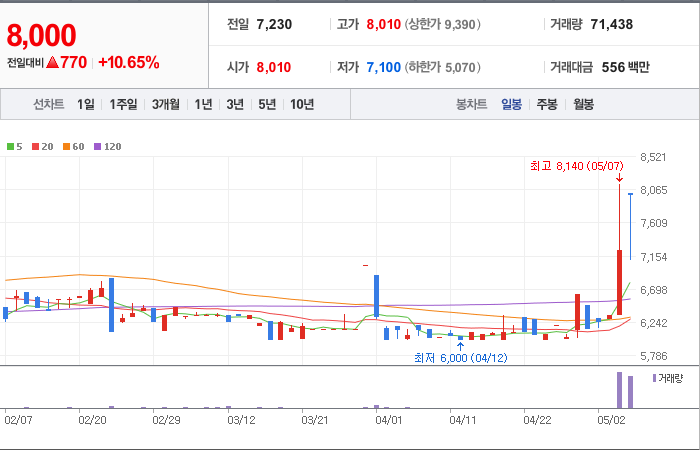Click the +10.65% change rate
The height and width of the screenshot is (450, 700).
click(129, 62)
